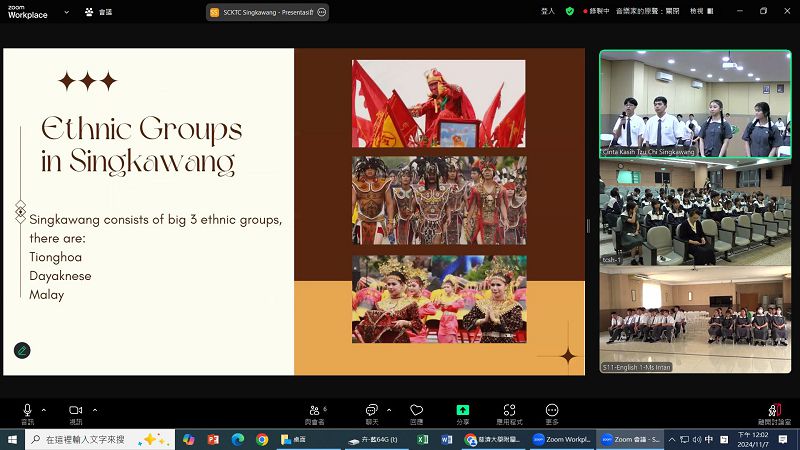Open the chat panel
Image resolution: width=800 pixels, height=450 pixels.
[371, 411]
